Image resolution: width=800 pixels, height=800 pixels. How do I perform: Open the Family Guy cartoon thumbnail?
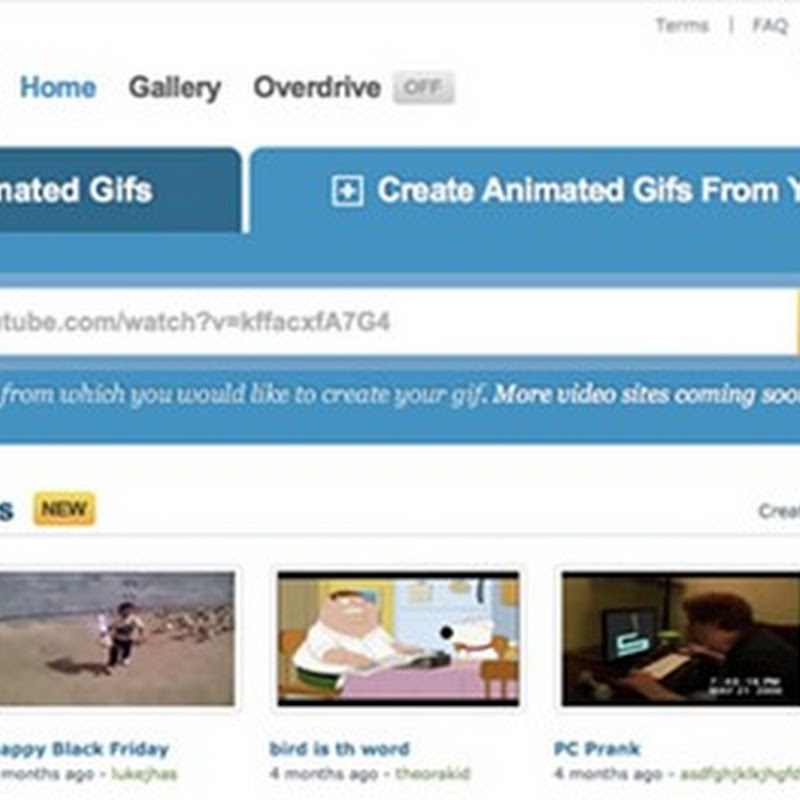click(398, 639)
